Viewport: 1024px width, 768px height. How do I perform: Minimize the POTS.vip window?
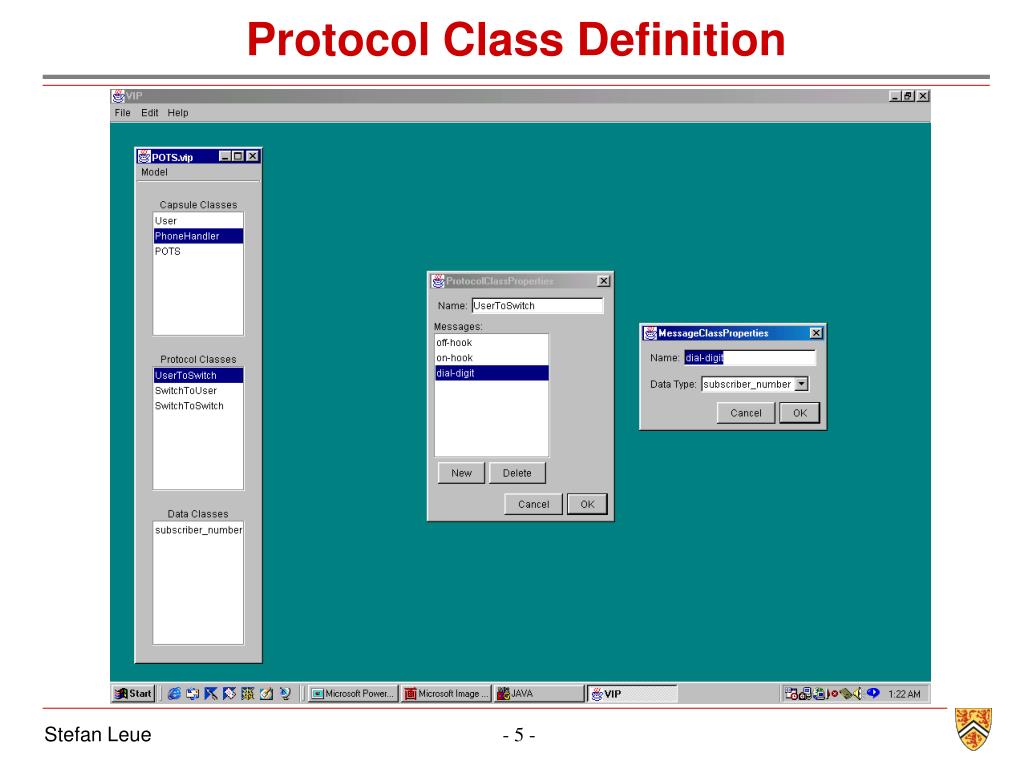pyautogui.click(x=225, y=156)
